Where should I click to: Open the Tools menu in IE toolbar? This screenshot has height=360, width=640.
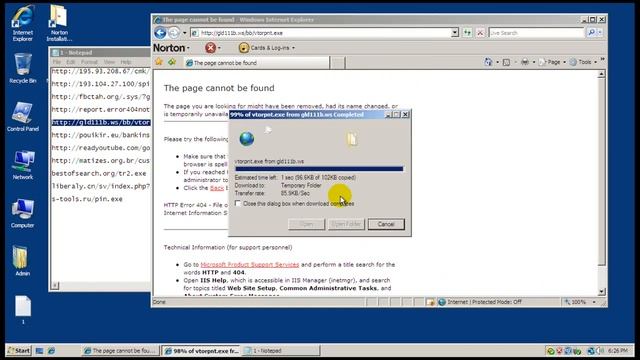tap(583, 62)
